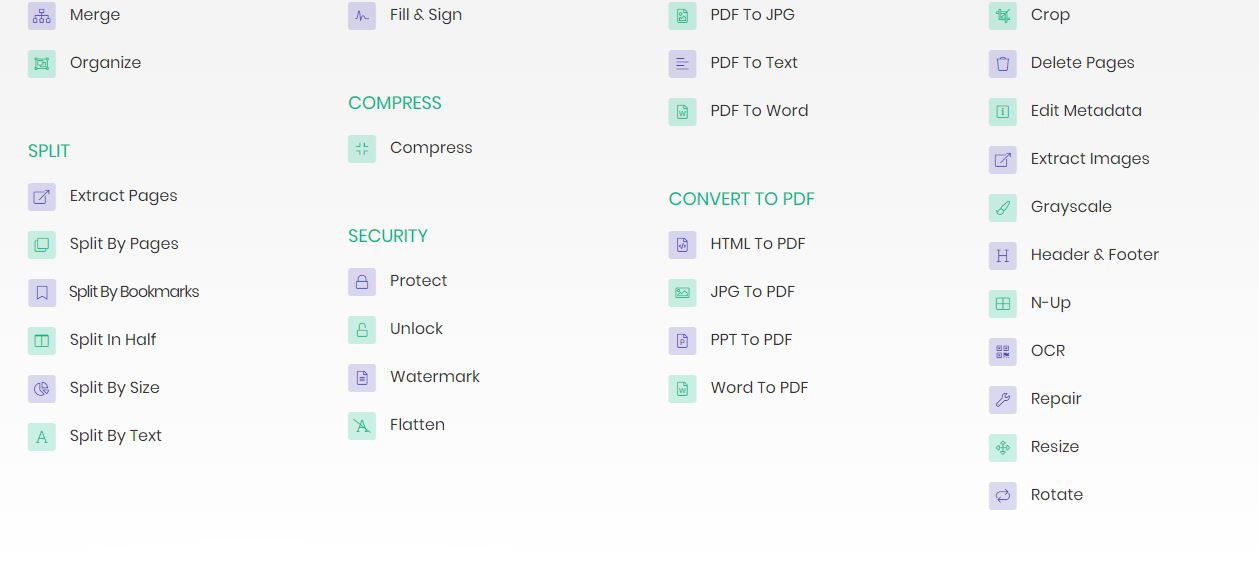1259x588 pixels.
Task: Click the JPG To PDF icon
Action: coord(682,293)
